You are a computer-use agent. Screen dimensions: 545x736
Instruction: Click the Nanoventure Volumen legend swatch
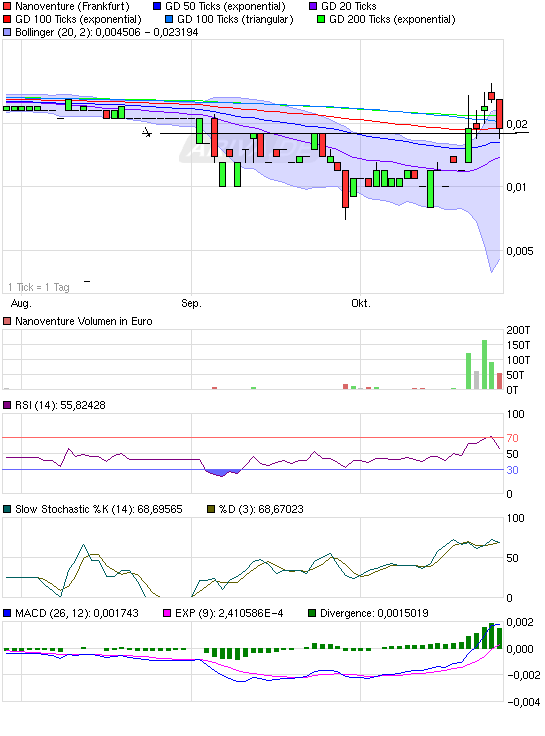(x=7, y=322)
